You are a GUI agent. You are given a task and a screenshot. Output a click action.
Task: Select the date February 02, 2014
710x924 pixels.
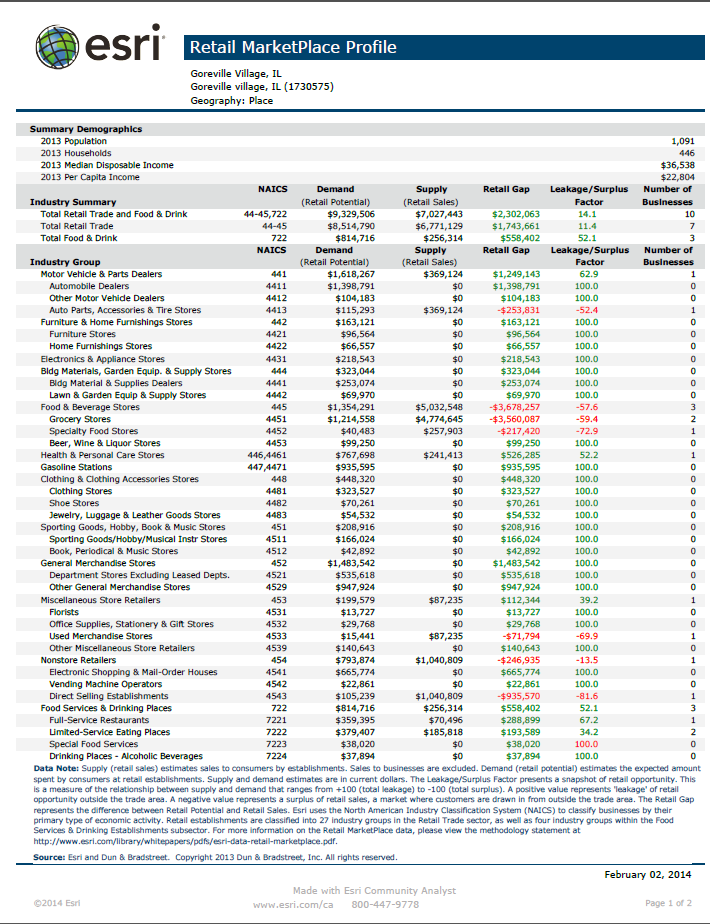(648, 875)
